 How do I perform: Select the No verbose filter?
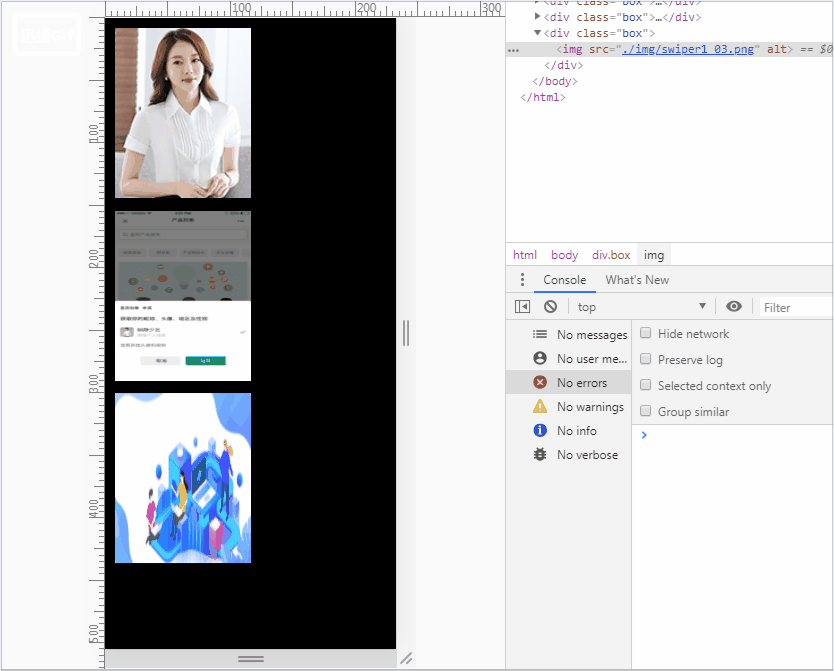click(x=586, y=455)
